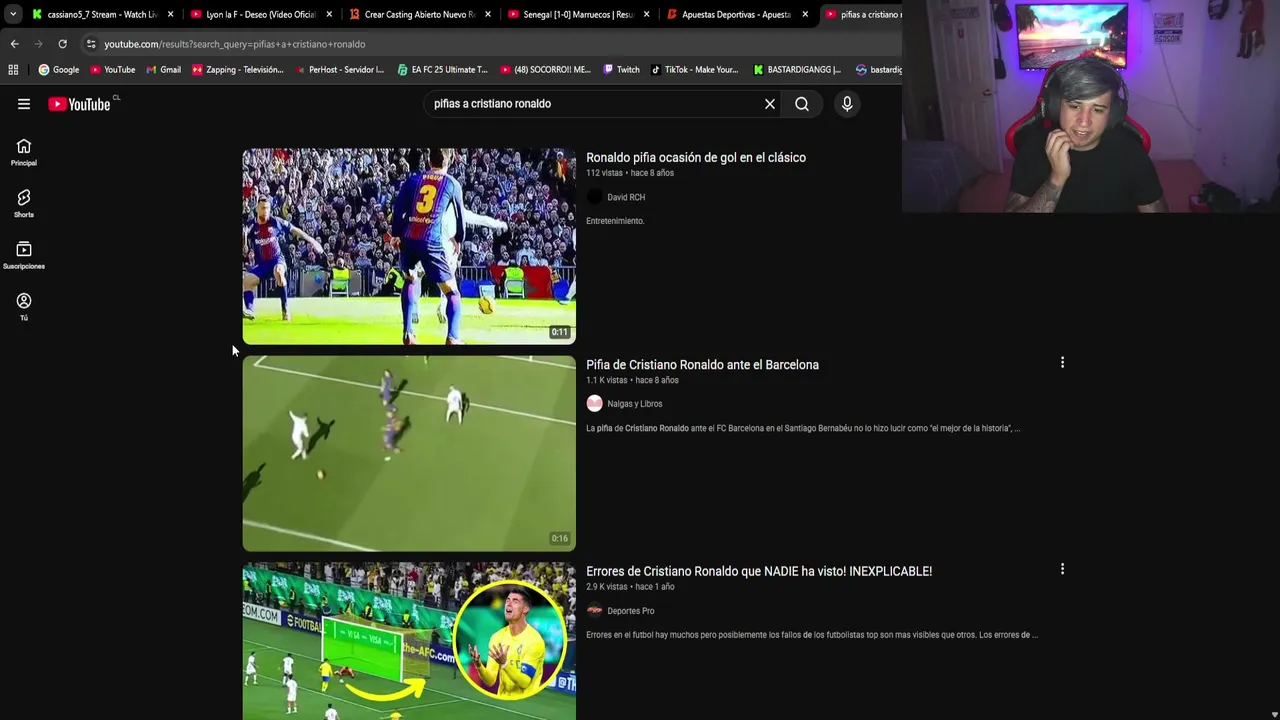
Task: Open Suscripciones in the sidebar
Action: [x=24, y=256]
